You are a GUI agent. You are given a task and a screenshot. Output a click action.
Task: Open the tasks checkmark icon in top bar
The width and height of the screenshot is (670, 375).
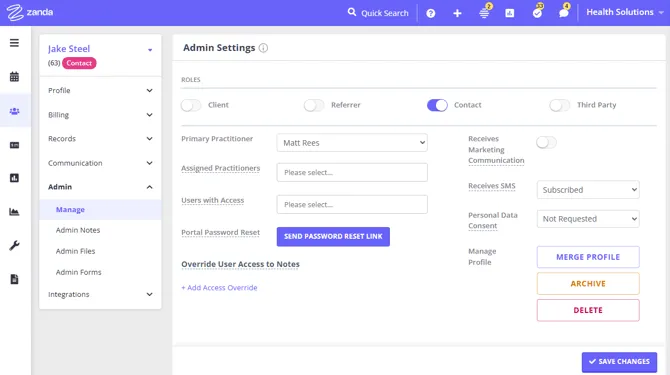[537, 13]
